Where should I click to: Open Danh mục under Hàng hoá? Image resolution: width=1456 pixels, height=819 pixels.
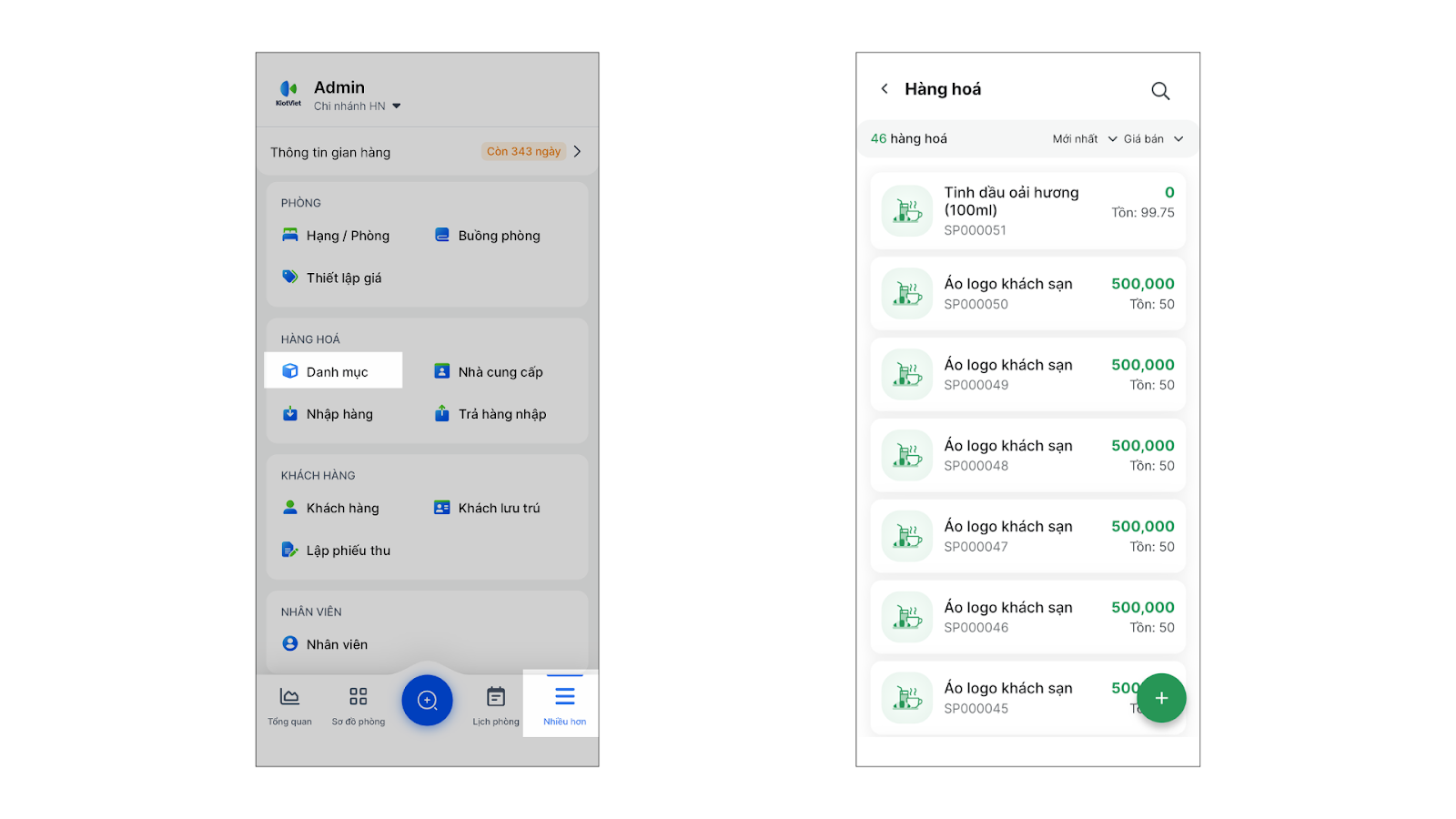click(x=333, y=371)
